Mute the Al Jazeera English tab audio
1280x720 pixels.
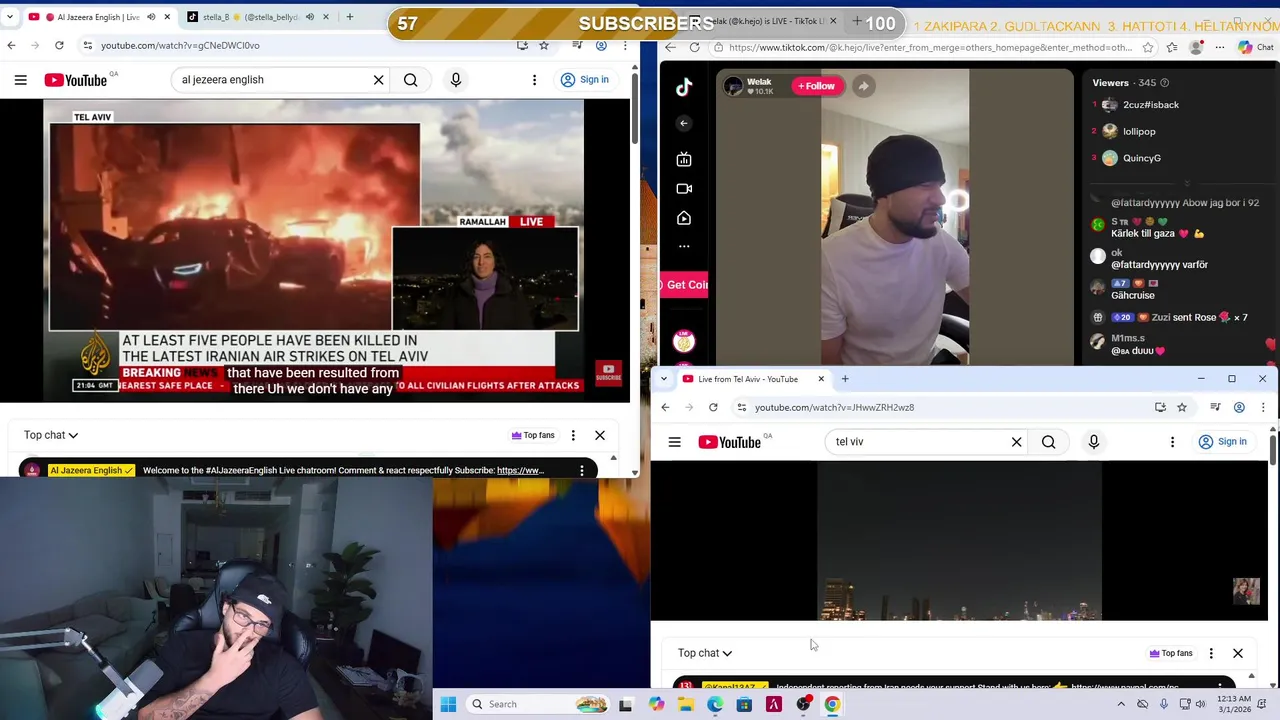pos(152,17)
